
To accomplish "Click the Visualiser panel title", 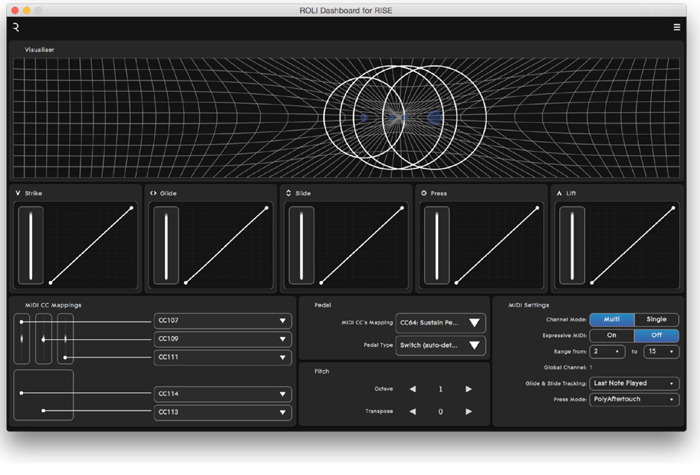I will [x=40, y=50].
